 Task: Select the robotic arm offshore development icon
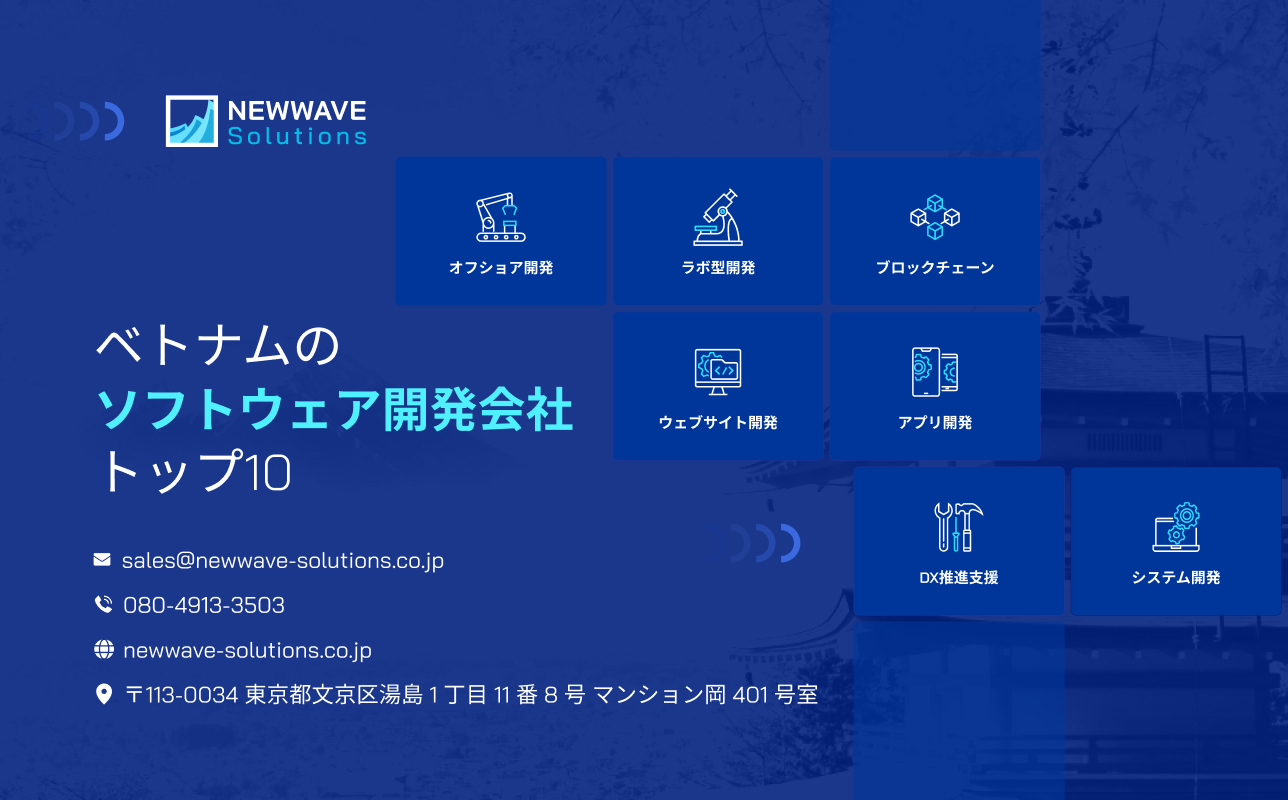point(501,215)
